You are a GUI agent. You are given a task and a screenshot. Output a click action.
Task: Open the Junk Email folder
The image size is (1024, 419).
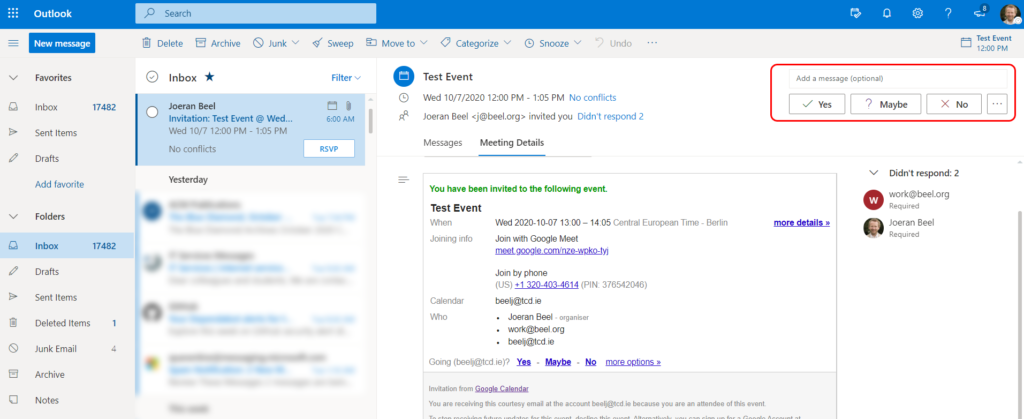click(67, 349)
